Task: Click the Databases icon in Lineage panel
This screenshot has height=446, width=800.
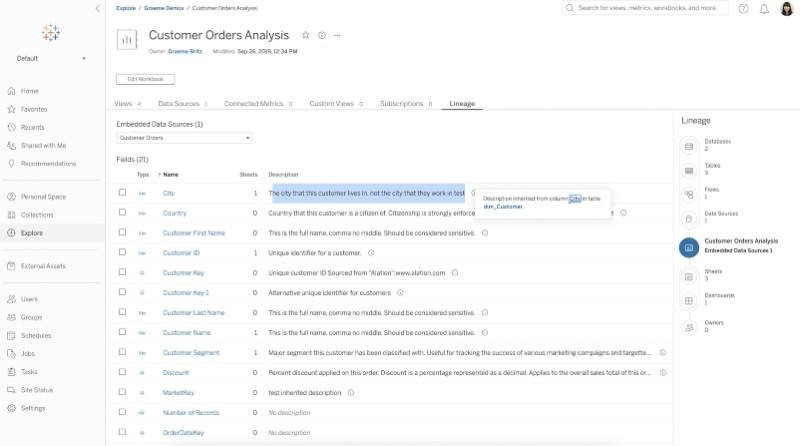Action: pos(688,146)
